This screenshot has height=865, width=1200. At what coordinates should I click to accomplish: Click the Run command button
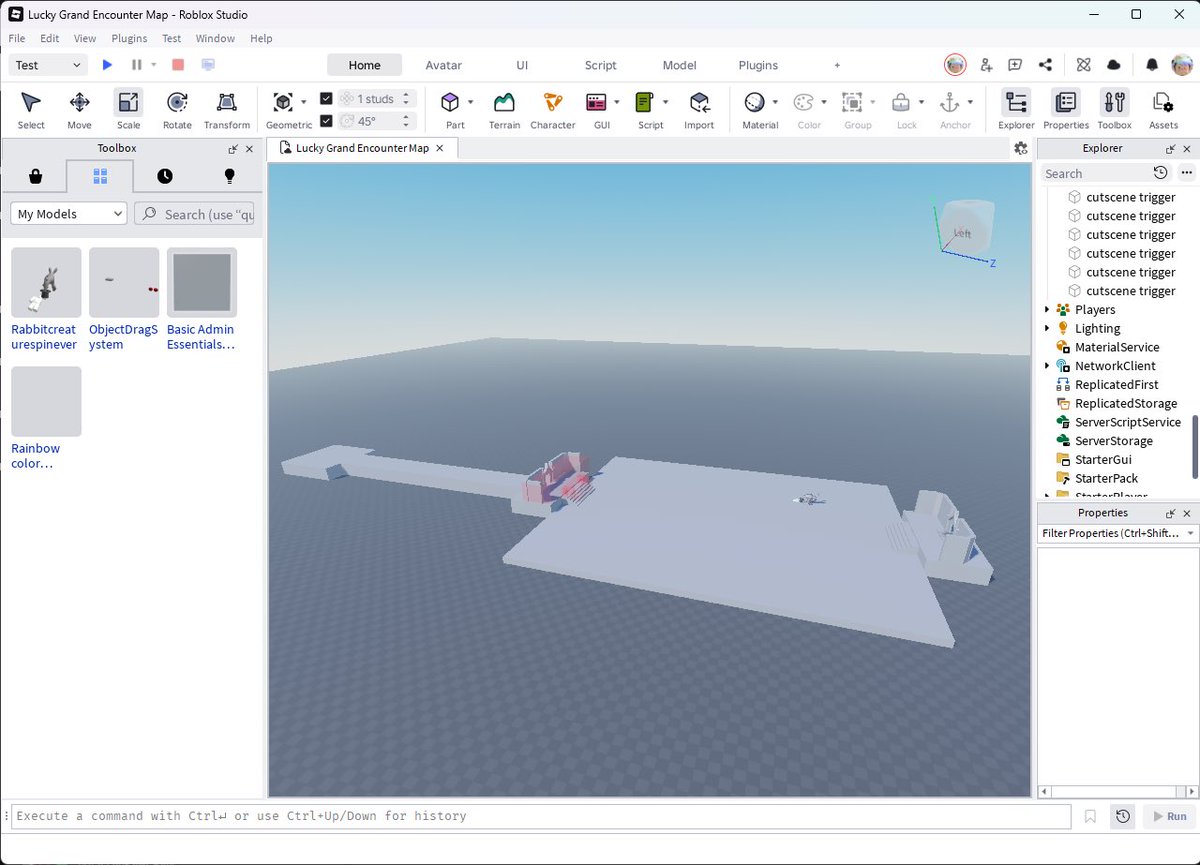[1168, 816]
